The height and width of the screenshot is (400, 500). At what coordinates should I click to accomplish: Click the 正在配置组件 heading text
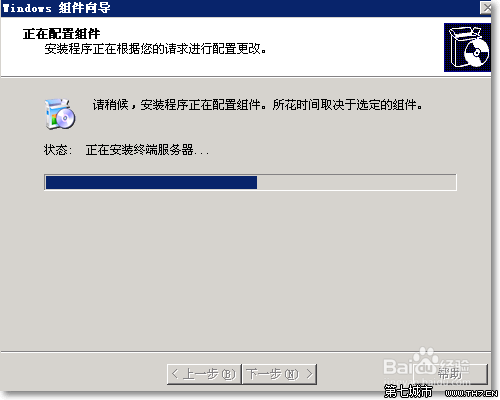[61, 34]
